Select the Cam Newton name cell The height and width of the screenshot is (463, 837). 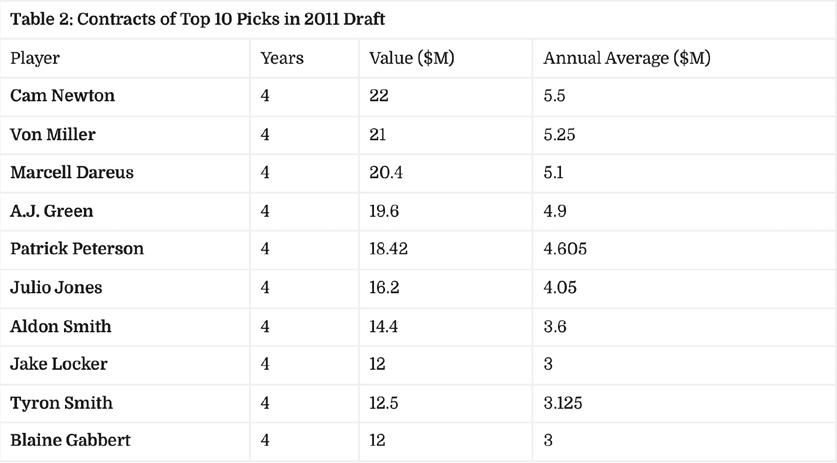(x=62, y=96)
